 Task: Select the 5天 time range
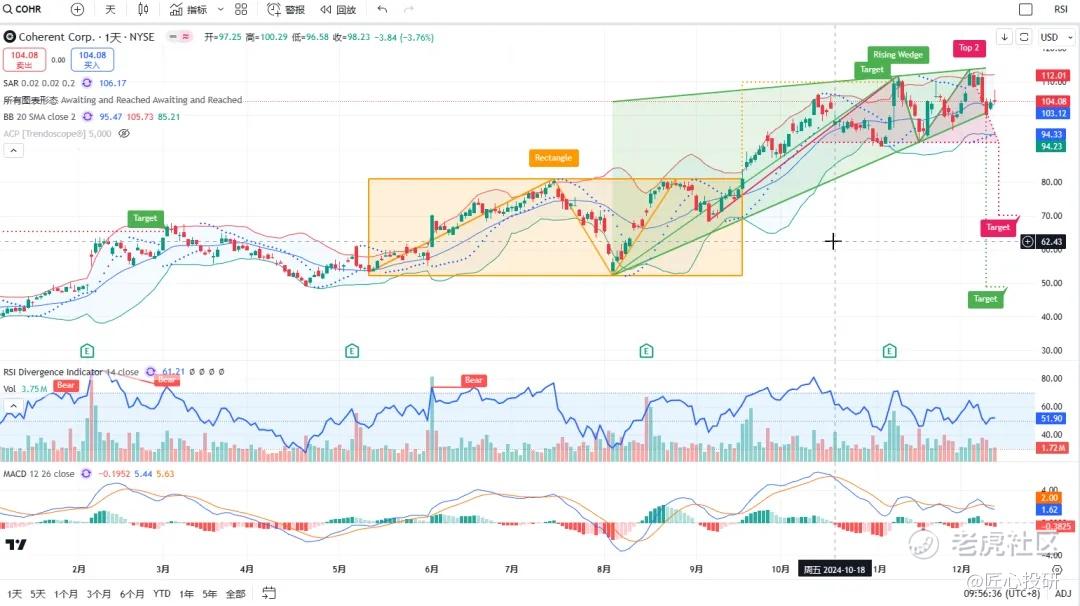pos(38,594)
